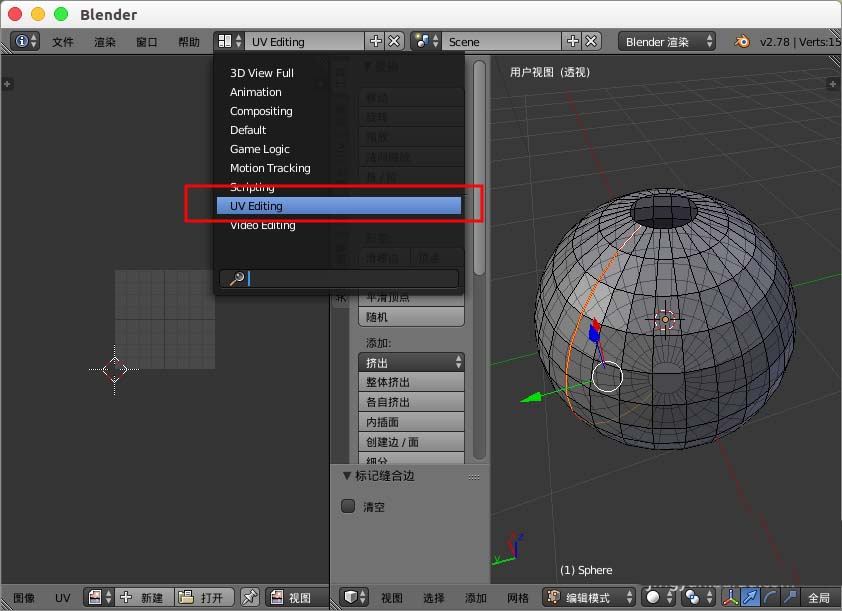Select the scale manipulator icon

(x=789, y=597)
